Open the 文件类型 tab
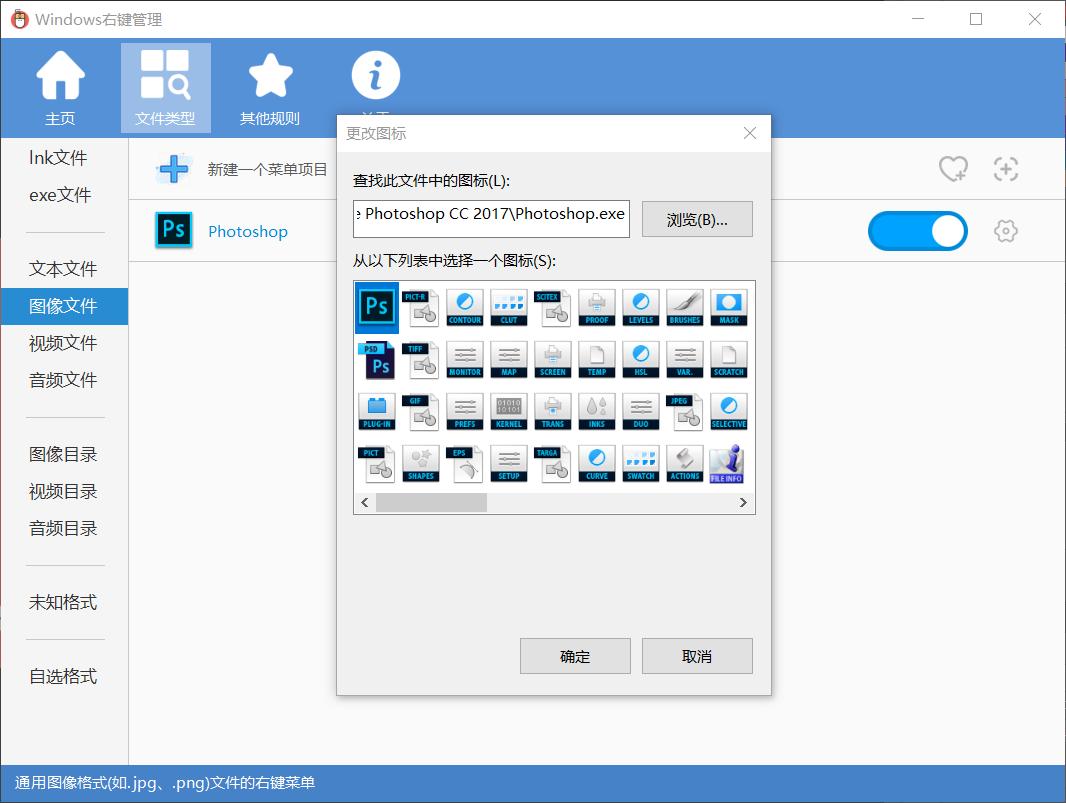The height and width of the screenshot is (803, 1066). [166, 88]
